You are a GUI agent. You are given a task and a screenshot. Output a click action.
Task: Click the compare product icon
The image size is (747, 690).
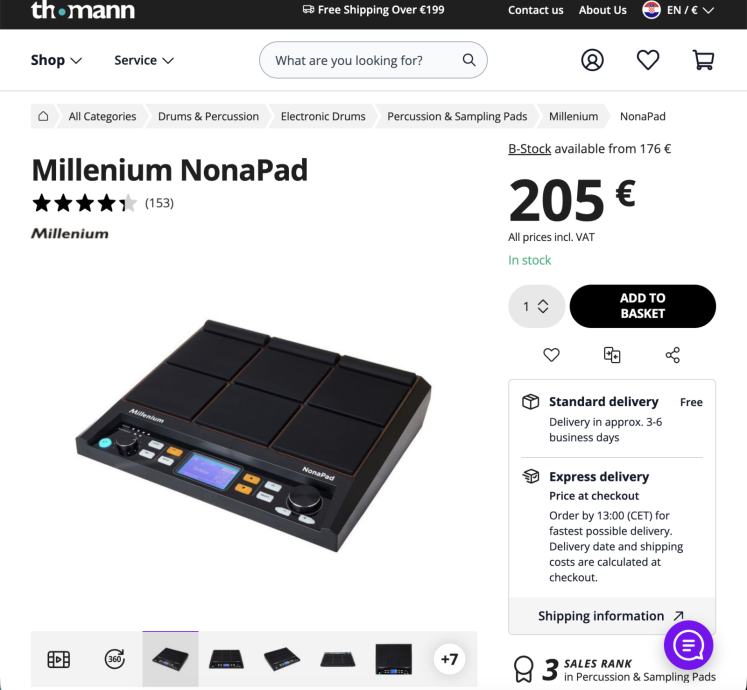point(612,355)
